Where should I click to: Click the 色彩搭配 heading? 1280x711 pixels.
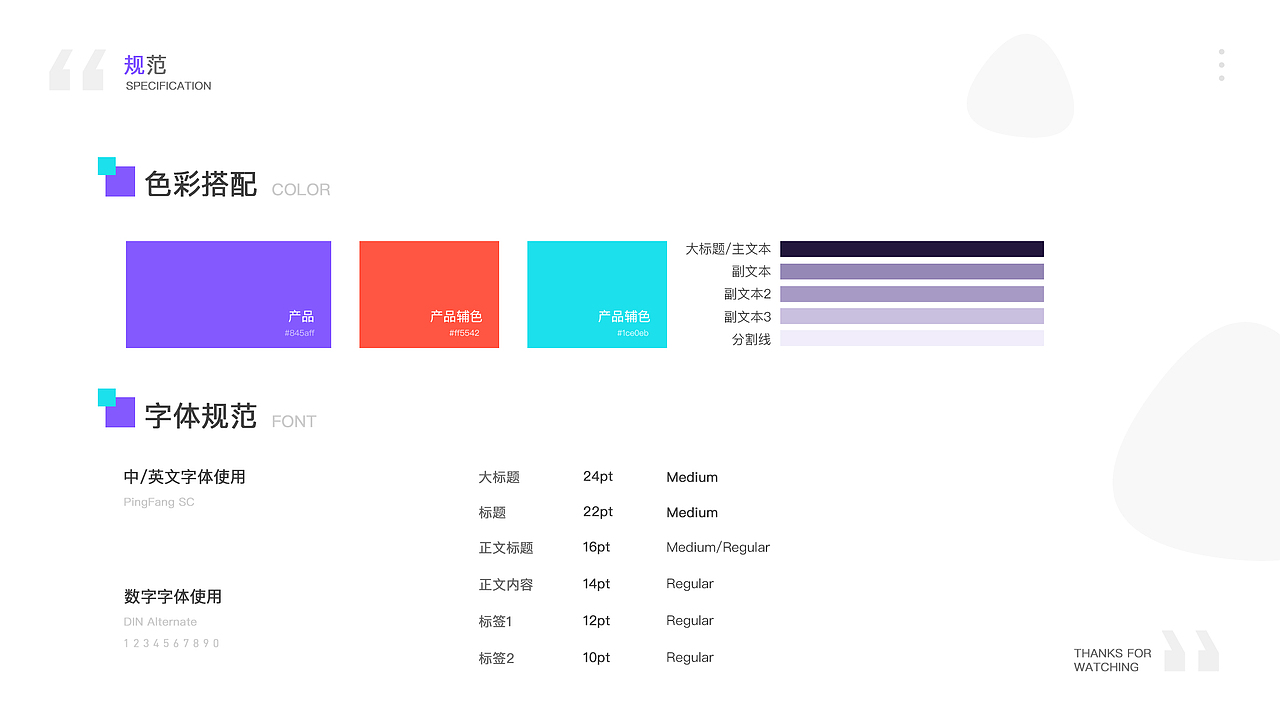[201, 184]
